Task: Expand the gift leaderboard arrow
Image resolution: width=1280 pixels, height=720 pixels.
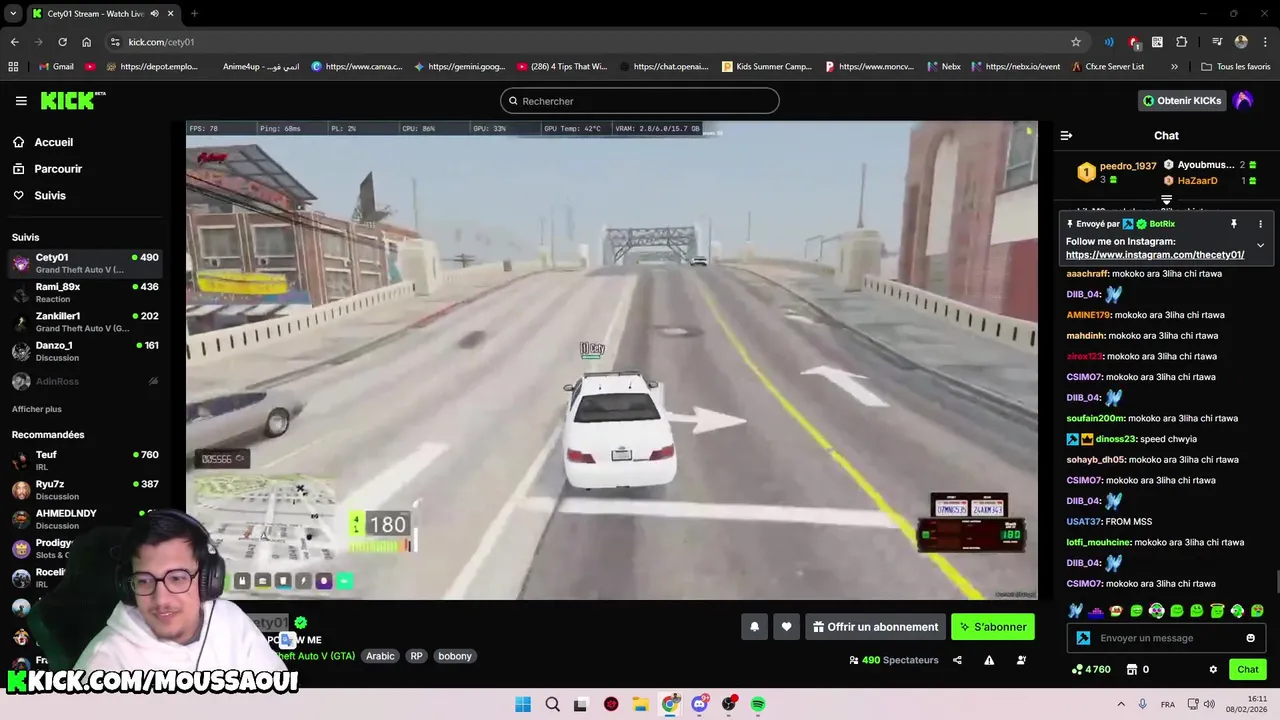Action: click(1166, 201)
